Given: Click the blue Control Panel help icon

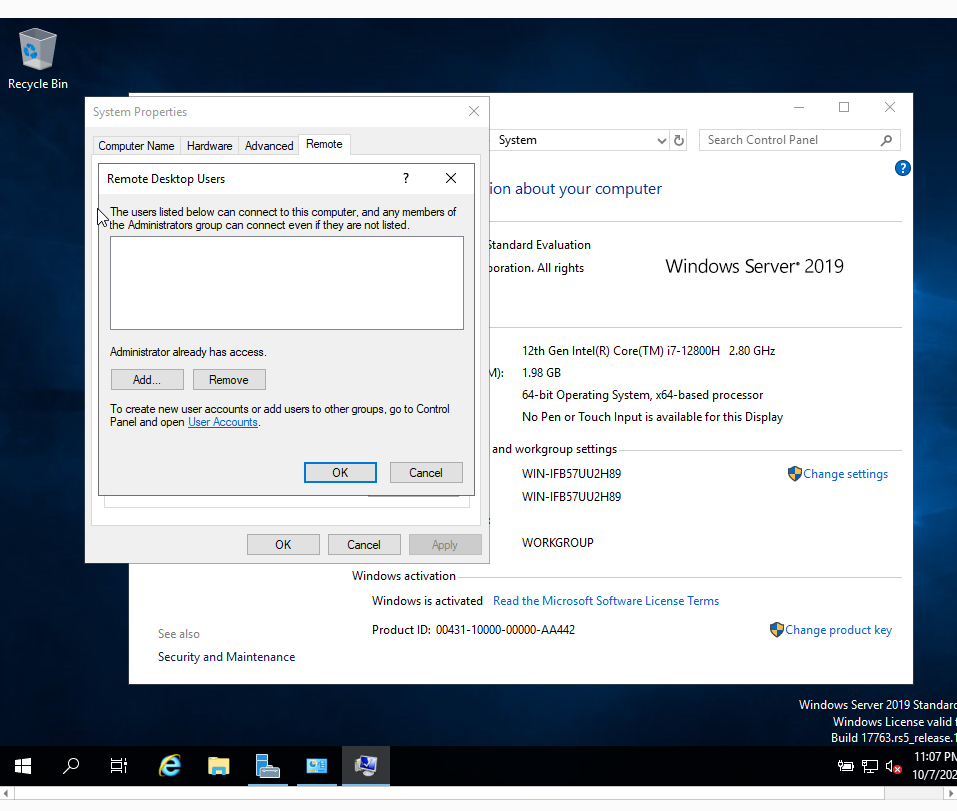Looking at the screenshot, I should coord(903,168).
